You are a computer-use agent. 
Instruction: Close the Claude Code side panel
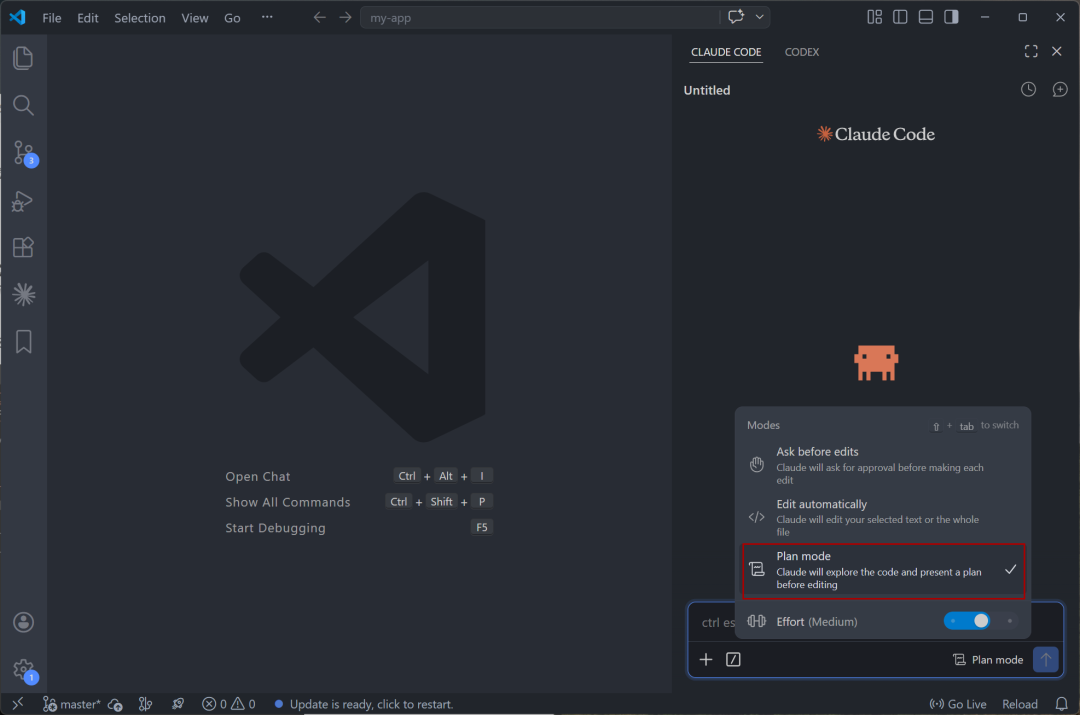click(x=1057, y=52)
